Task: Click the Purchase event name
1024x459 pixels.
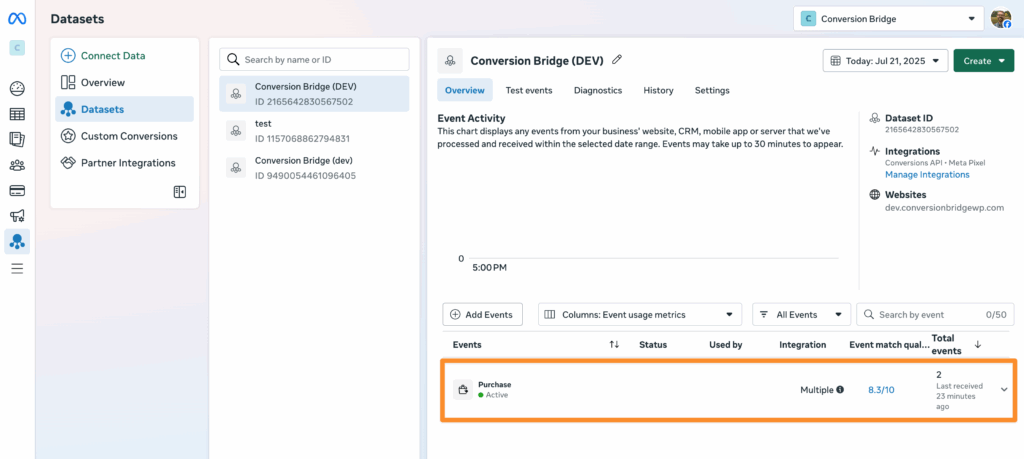Action: click(494, 385)
